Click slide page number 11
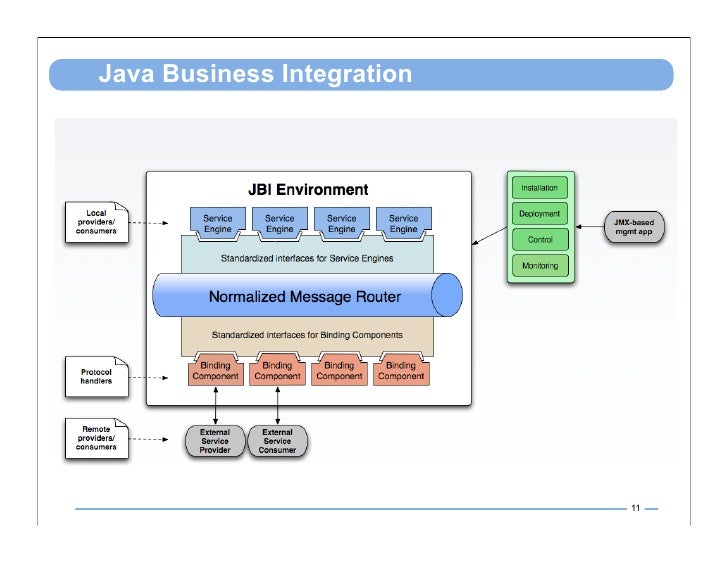This screenshot has width=728, height=563. (x=636, y=508)
